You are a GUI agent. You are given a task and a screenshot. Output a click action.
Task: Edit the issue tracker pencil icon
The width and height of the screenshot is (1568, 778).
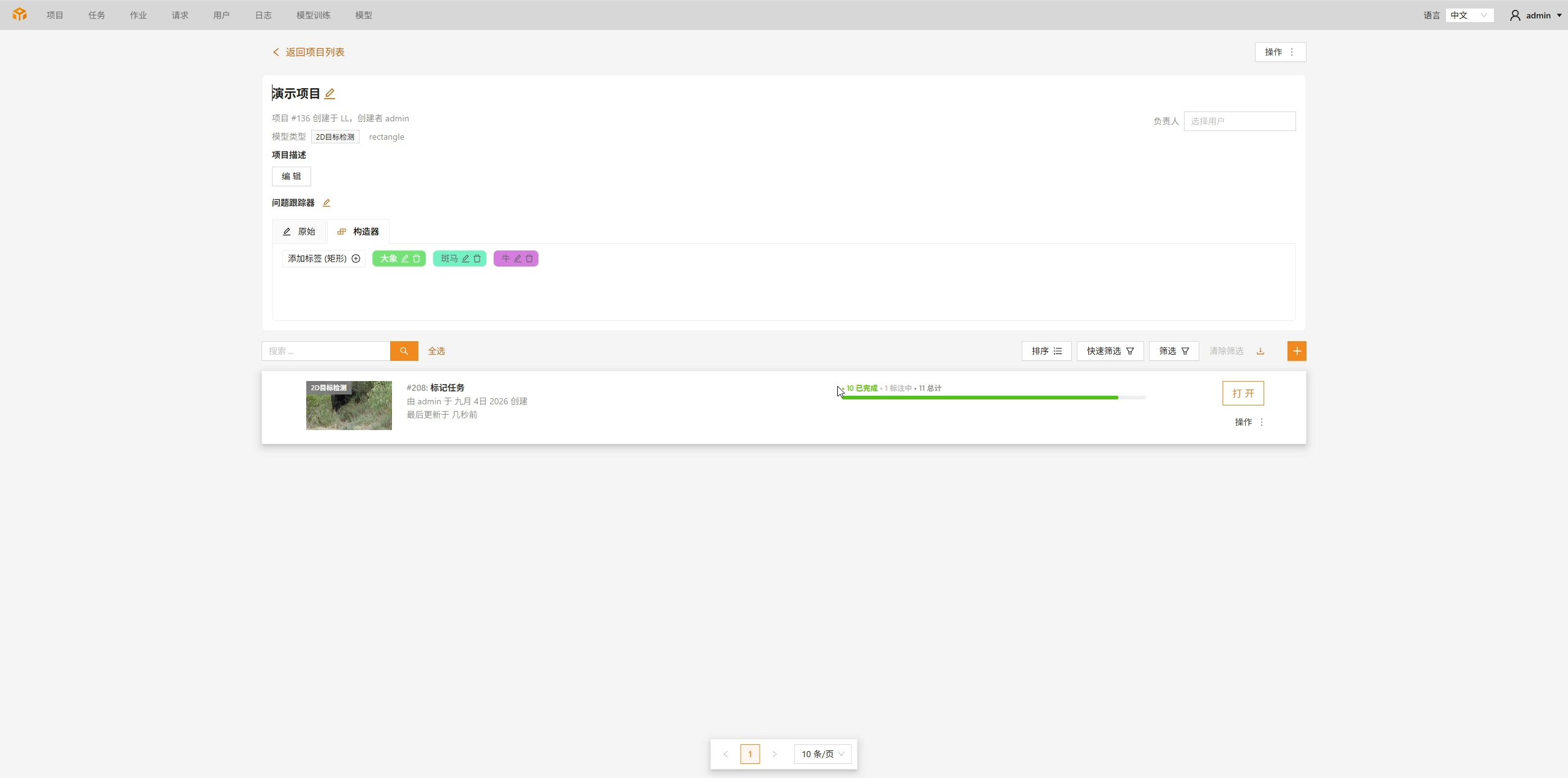(x=326, y=203)
